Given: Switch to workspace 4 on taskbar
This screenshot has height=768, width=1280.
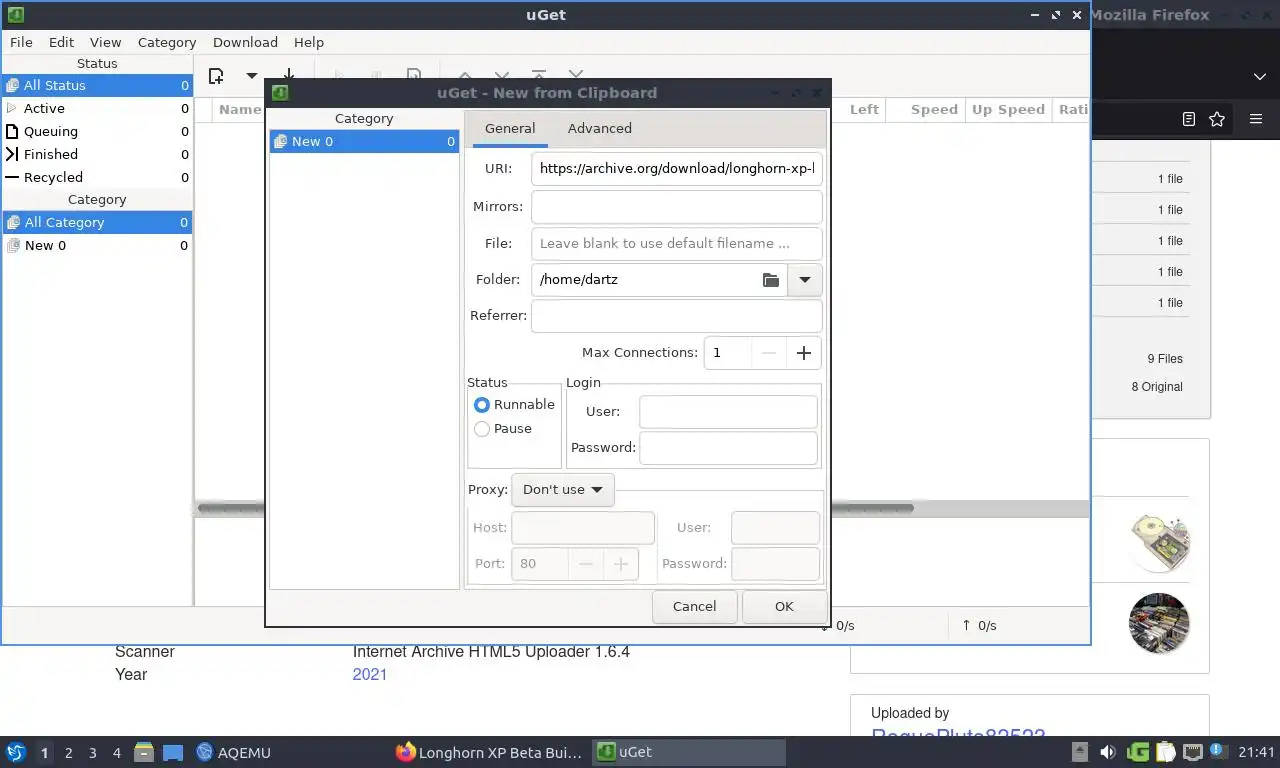Looking at the screenshot, I should pos(117,753).
